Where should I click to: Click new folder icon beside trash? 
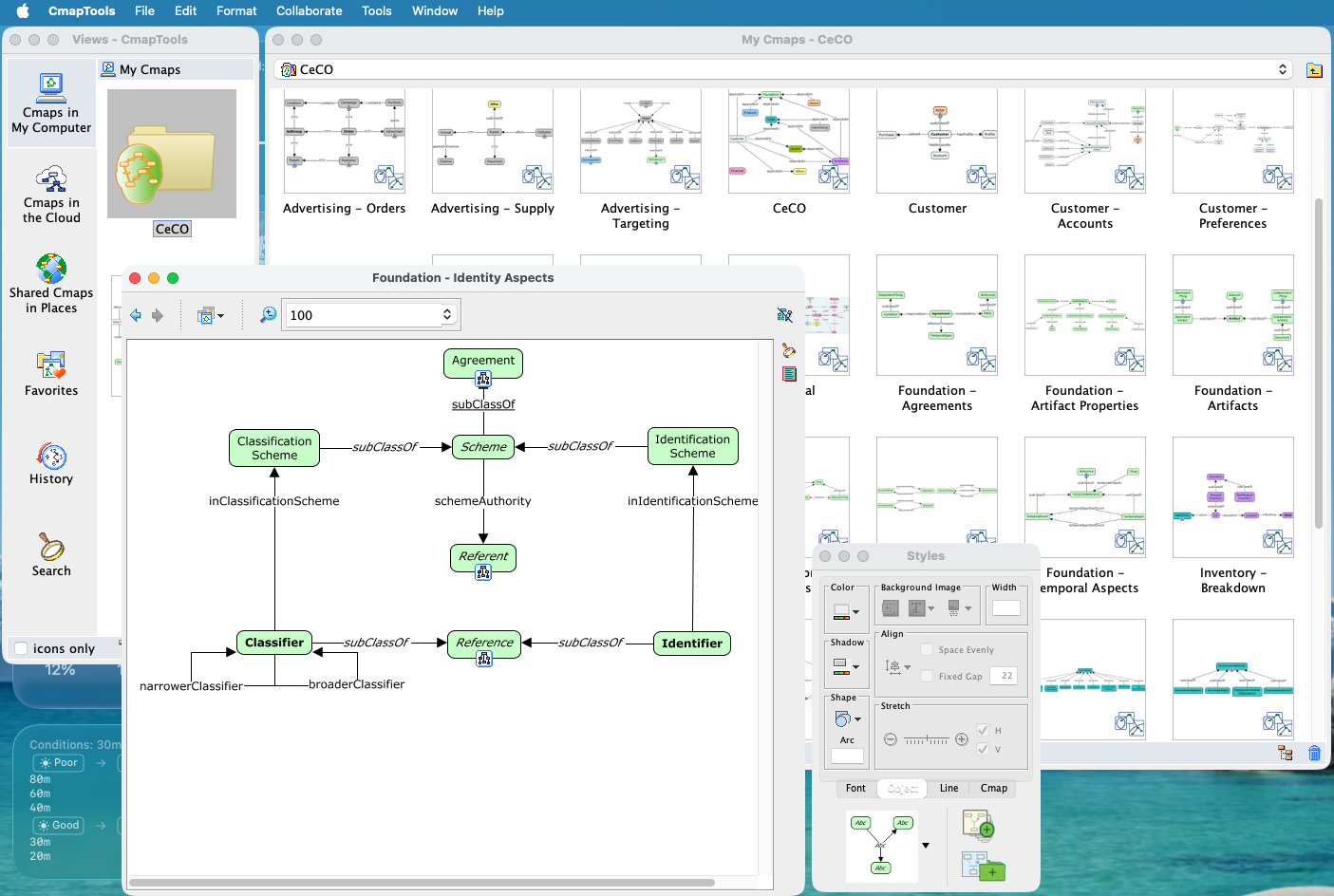1286,753
